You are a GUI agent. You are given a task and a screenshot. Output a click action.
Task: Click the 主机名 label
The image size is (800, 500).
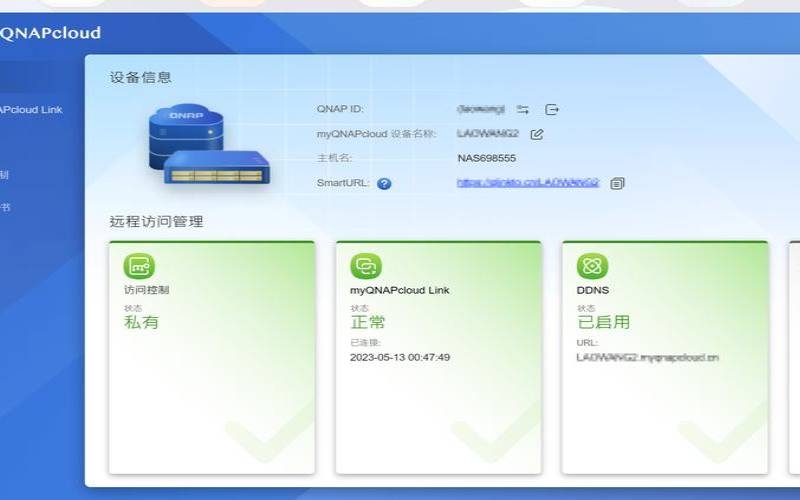point(335,158)
